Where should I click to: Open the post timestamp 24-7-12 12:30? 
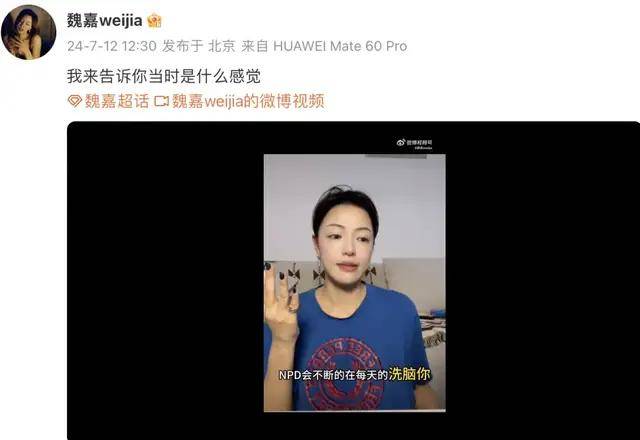pos(112,46)
